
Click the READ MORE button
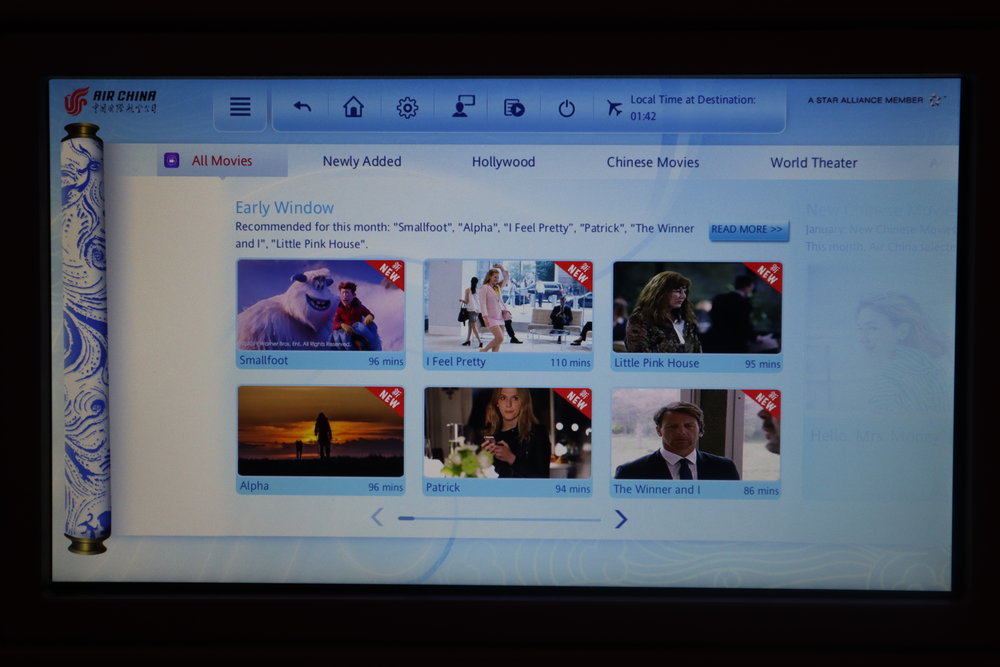747,229
